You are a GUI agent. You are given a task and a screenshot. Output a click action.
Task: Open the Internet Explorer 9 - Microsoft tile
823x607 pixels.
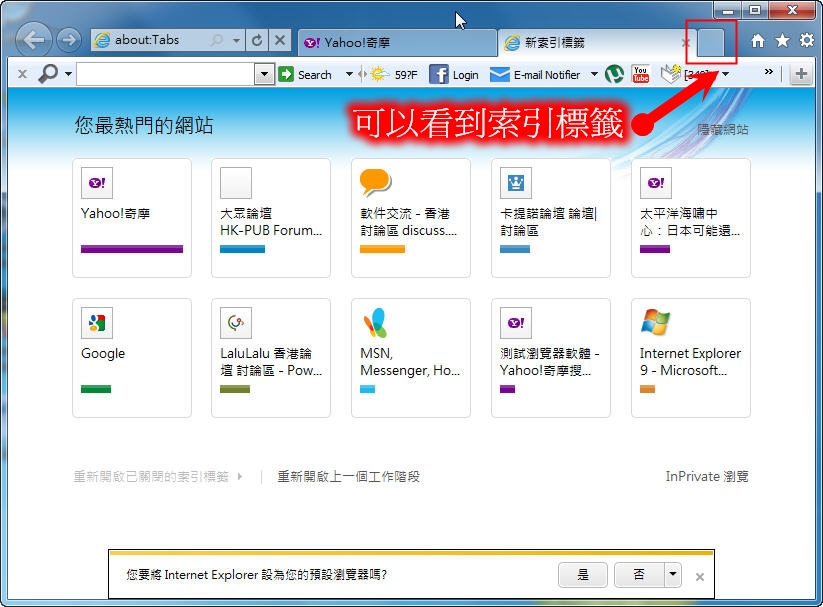(691, 358)
